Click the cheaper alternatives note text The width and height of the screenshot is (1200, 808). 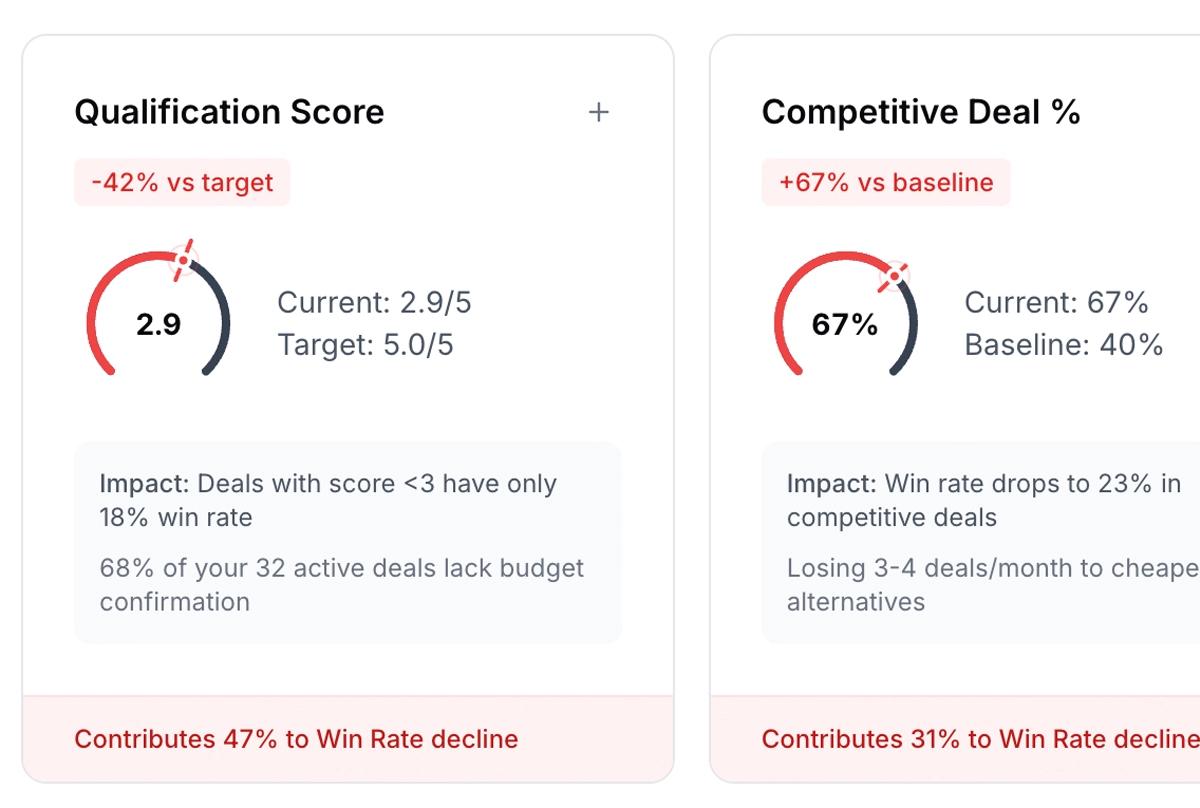(993, 585)
